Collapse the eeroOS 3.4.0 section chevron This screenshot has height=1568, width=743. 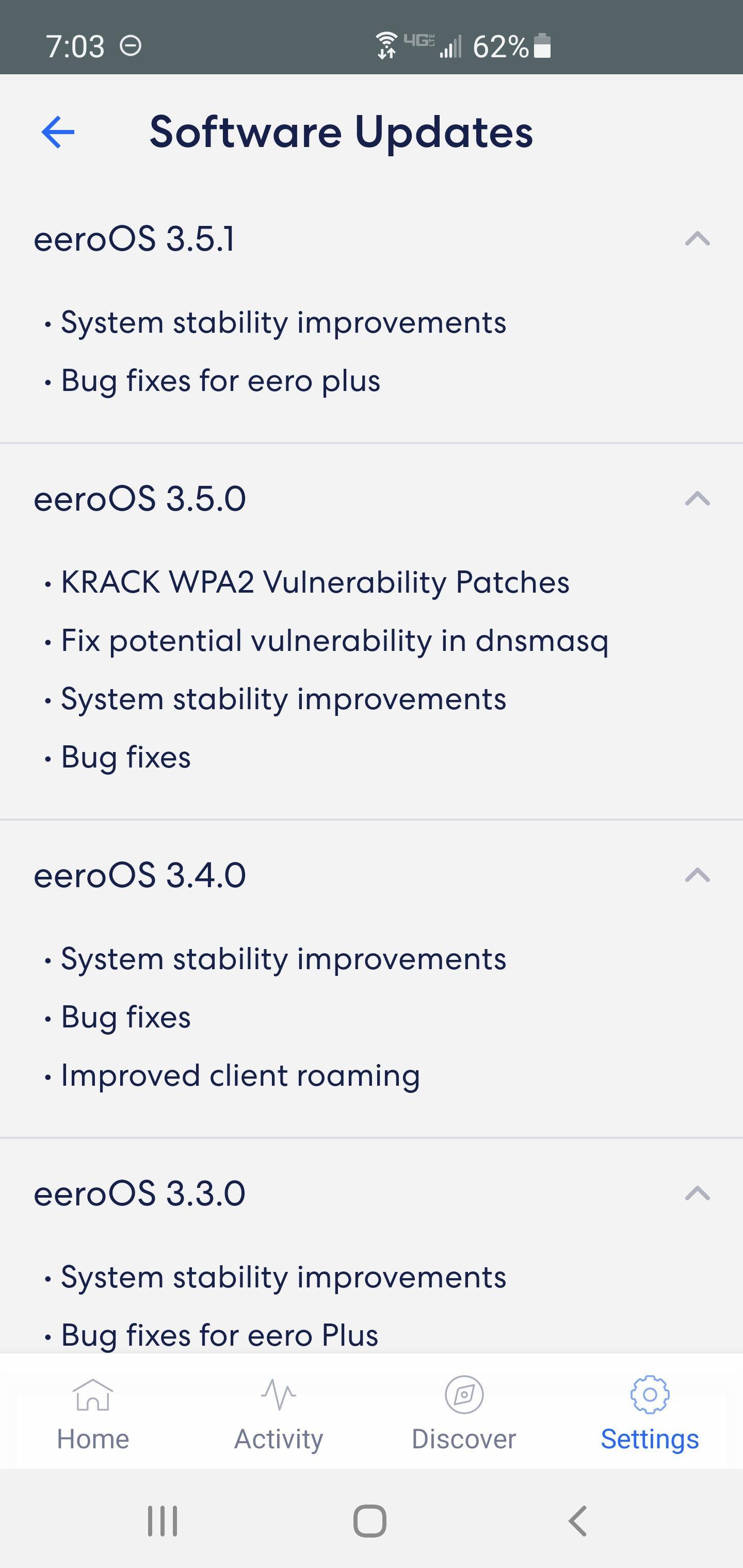coord(697,875)
